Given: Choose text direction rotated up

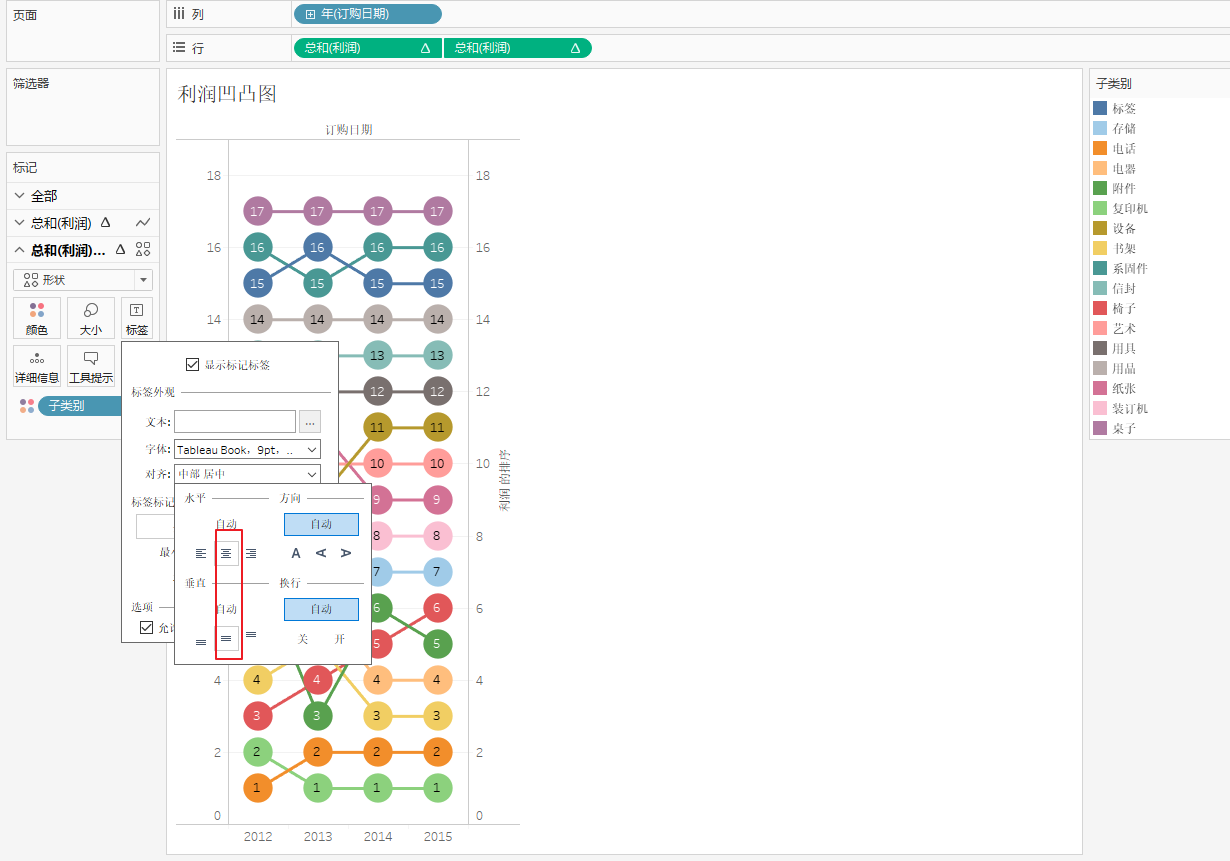Looking at the screenshot, I should pyautogui.click(x=321, y=553).
